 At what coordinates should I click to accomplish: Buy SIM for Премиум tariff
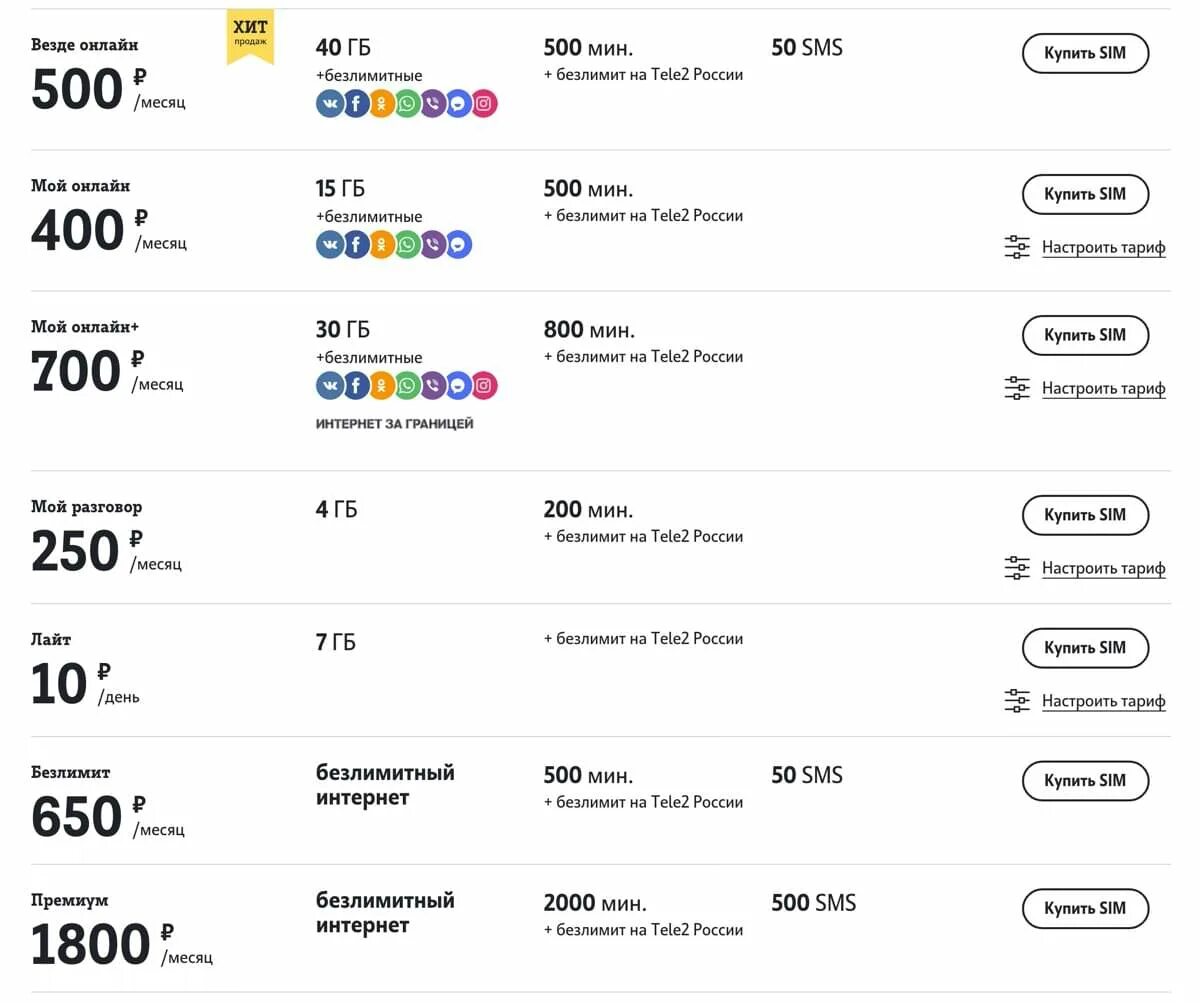click(x=1085, y=909)
